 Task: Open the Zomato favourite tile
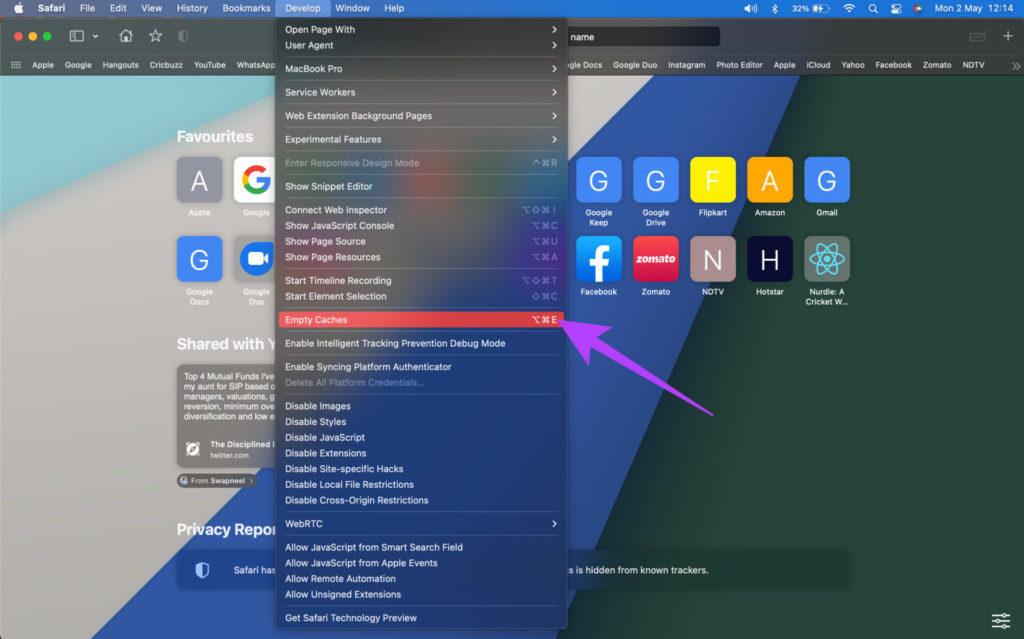coord(656,259)
